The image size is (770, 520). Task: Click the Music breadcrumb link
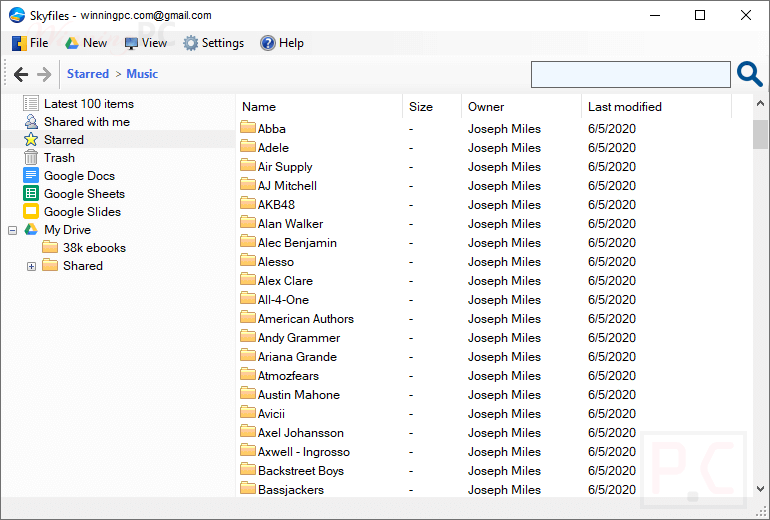[x=142, y=74]
